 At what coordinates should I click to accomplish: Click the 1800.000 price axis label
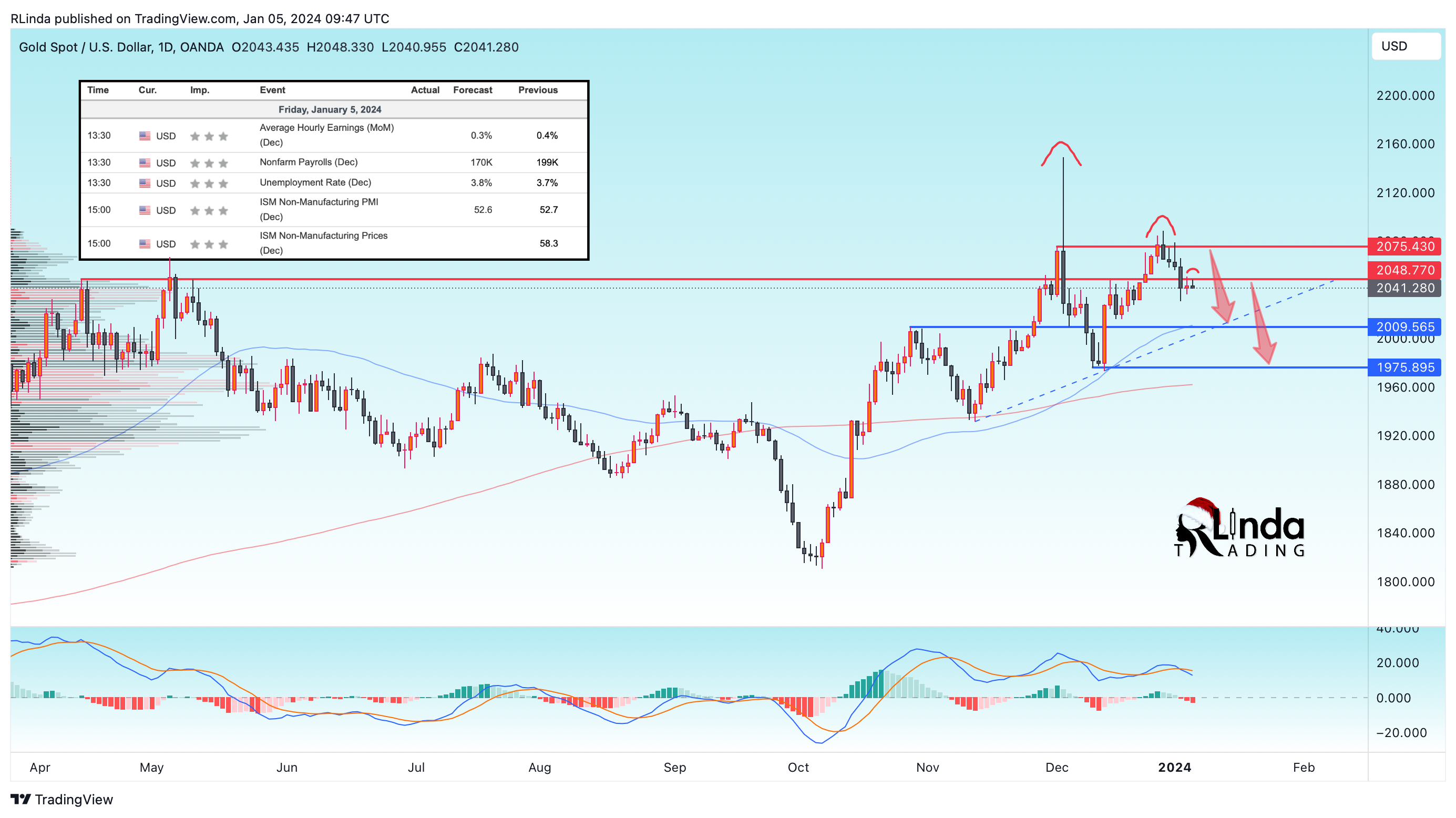coord(1405,582)
